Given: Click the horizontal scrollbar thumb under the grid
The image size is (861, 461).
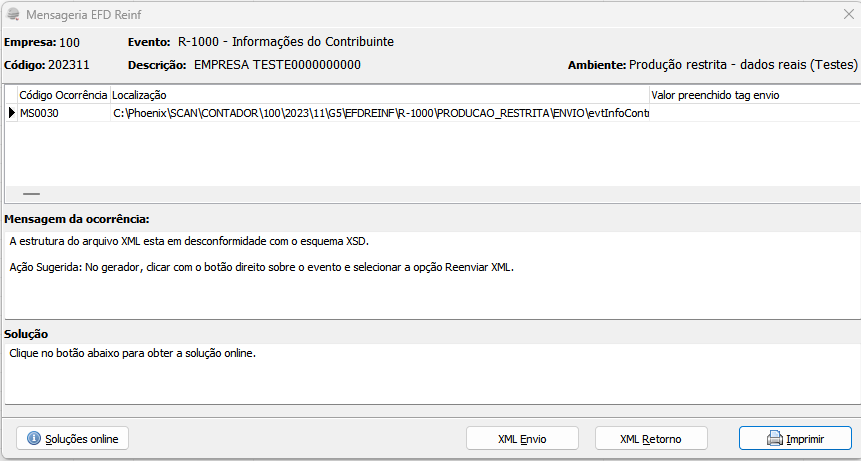Looking at the screenshot, I should pos(32,194).
